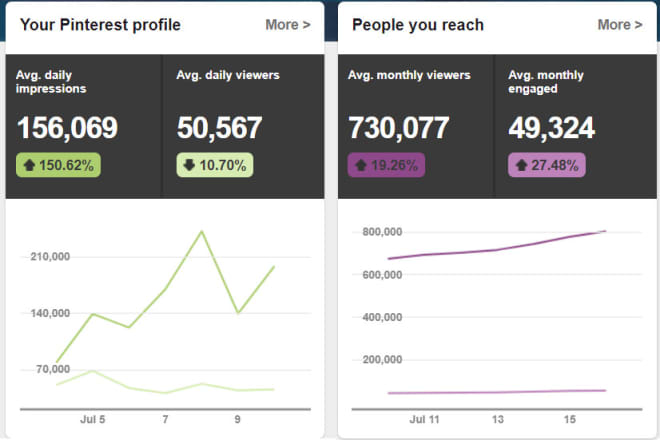
Task: Click the 19.26% monthly viewers increase badge
Action: [x=386, y=165]
